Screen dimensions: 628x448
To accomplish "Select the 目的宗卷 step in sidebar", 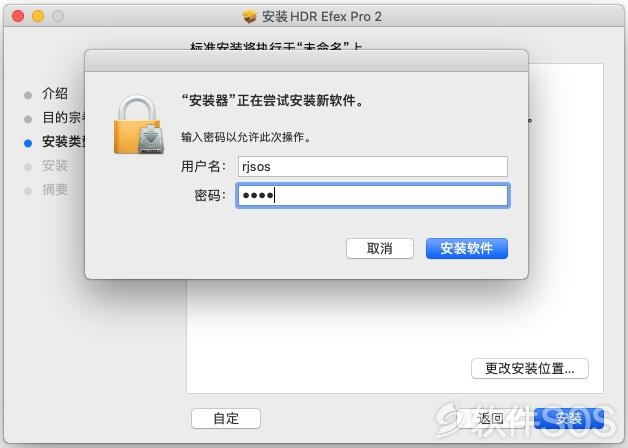I will click(x=63, y=118).
